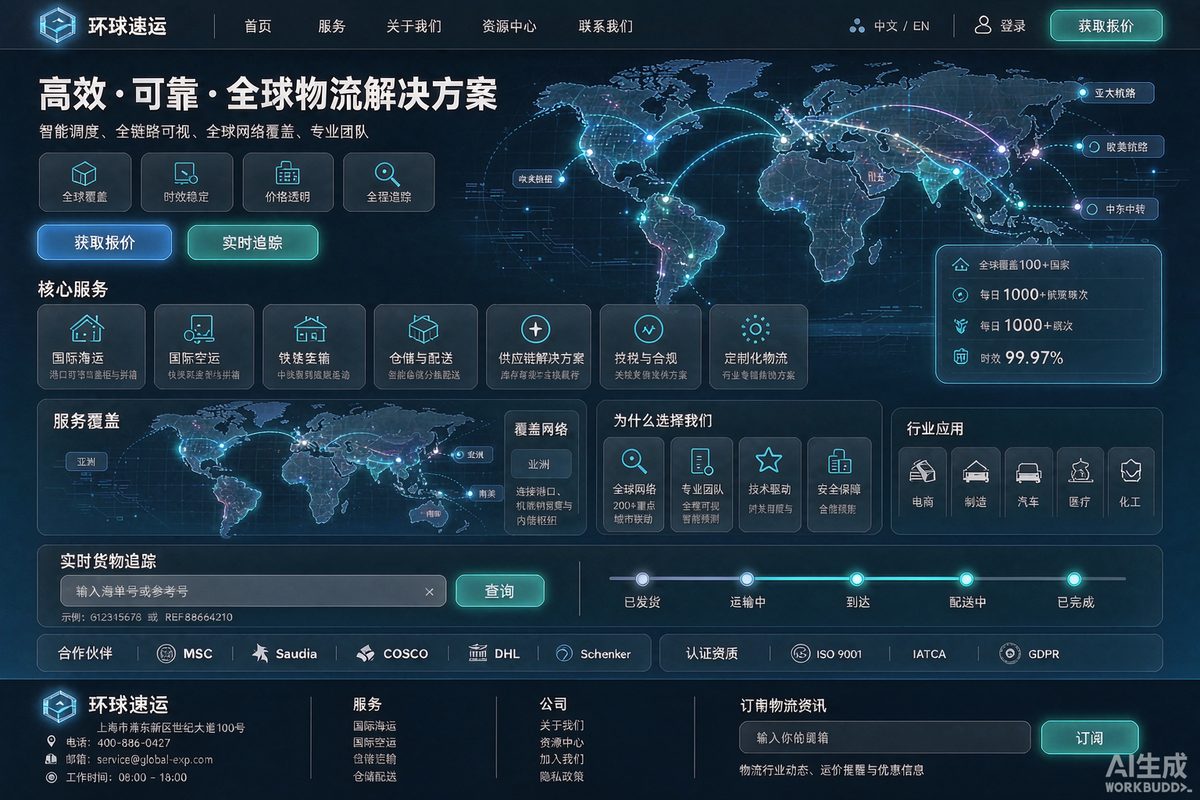
Task: Select the 化工 industry icon
Action: click(x=1130, y=469)
